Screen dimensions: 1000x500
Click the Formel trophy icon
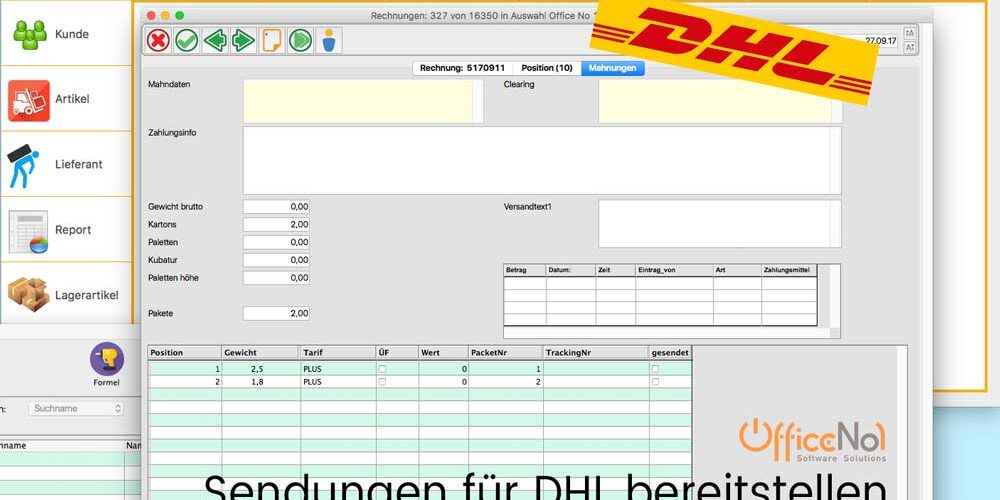[107, 358]
